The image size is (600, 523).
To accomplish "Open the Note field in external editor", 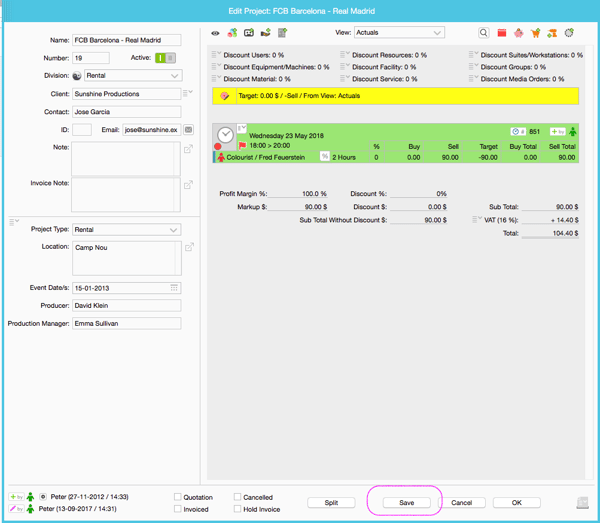I will [188, 149].
